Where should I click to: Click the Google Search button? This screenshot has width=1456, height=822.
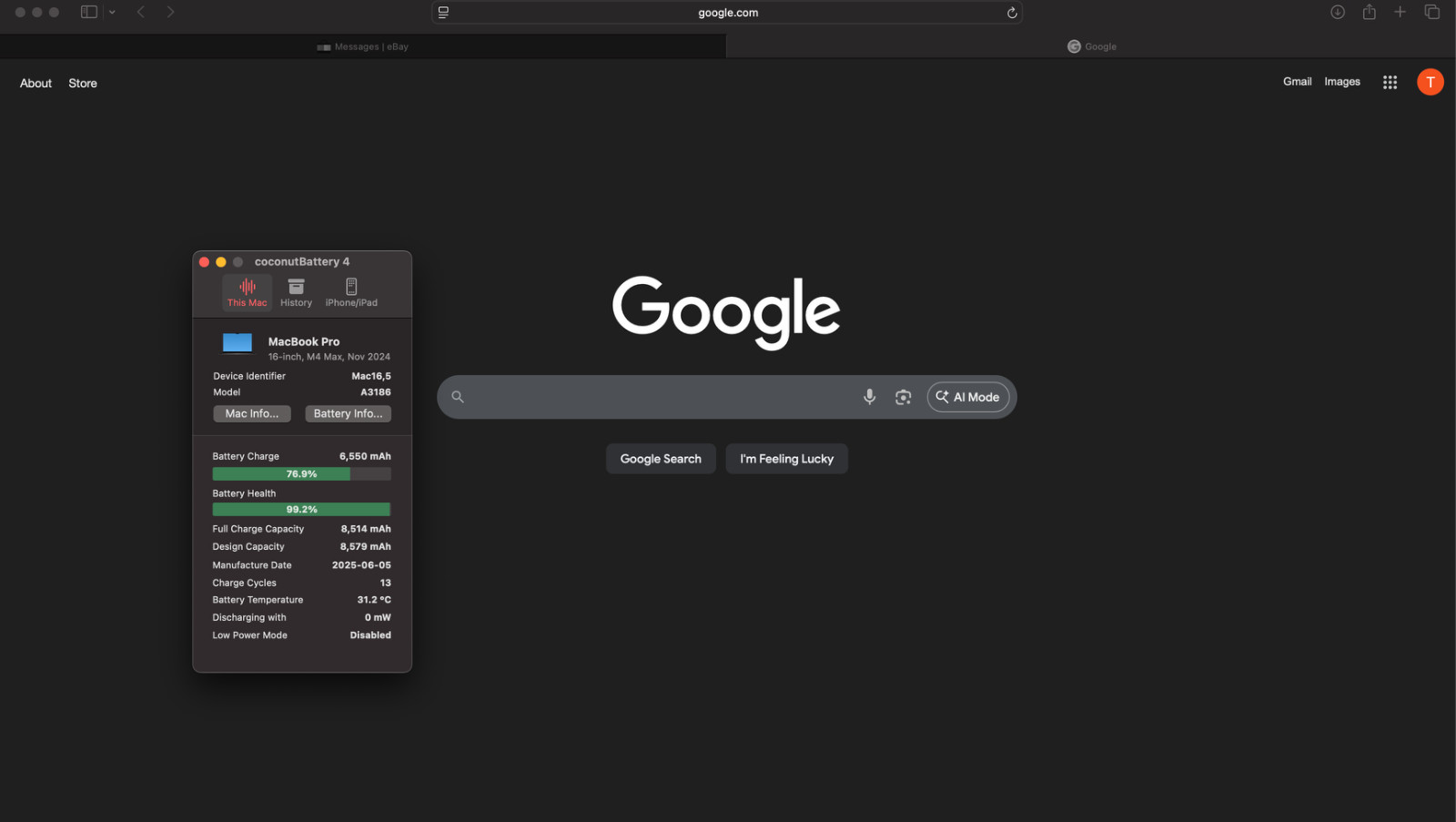pyautogui.click(x=661, y=459)
